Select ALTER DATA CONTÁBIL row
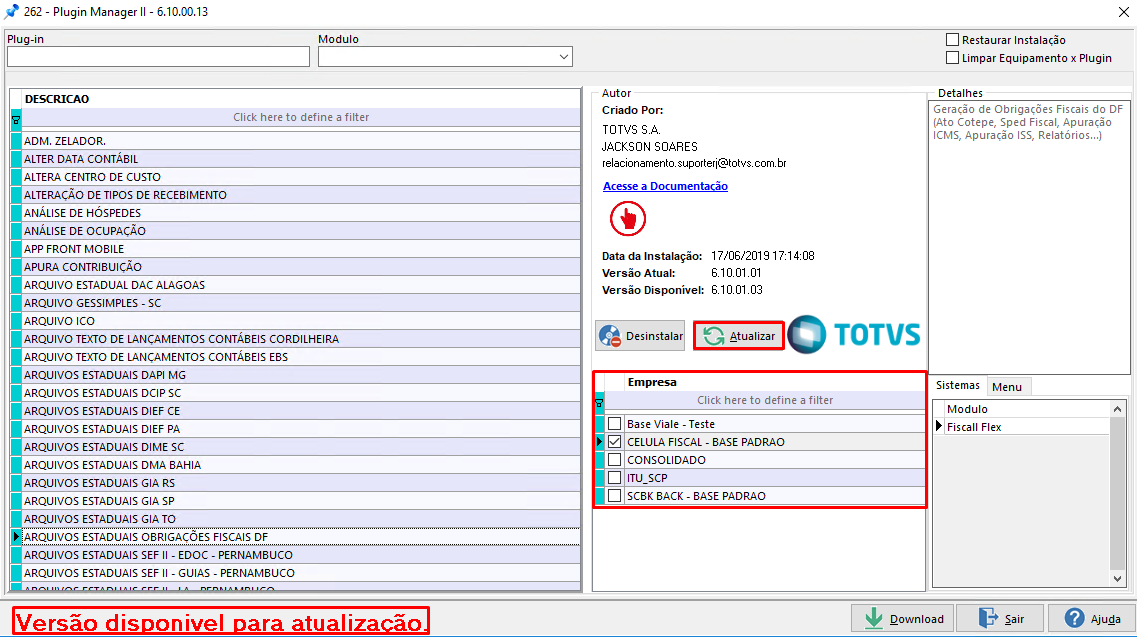 click(x=301, y=159)
